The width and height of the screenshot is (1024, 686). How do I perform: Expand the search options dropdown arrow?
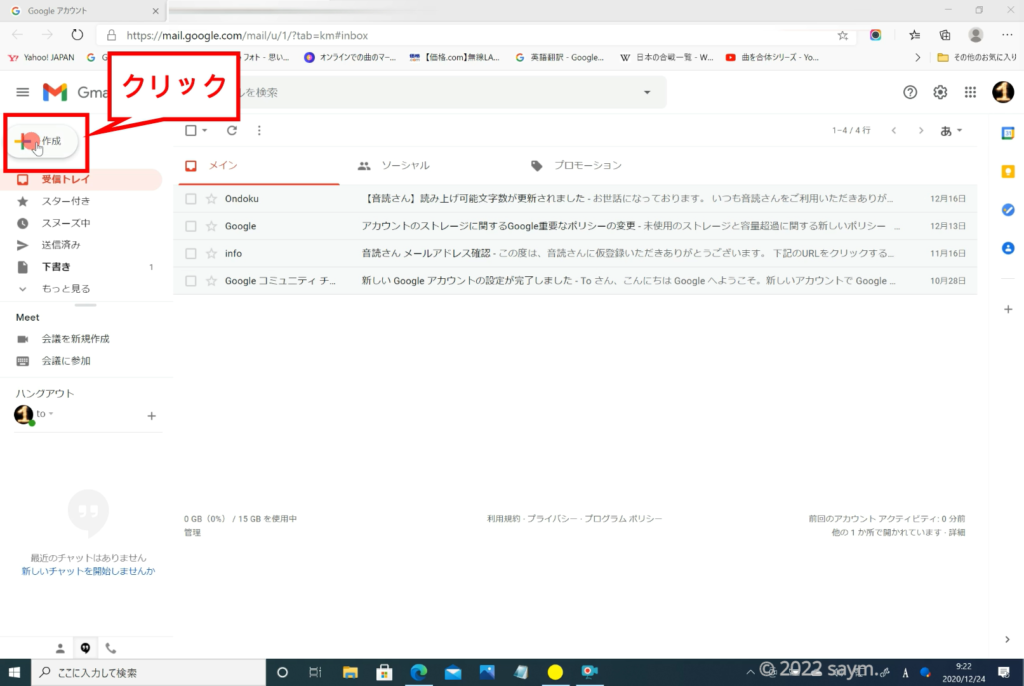(x=647, y=92)
